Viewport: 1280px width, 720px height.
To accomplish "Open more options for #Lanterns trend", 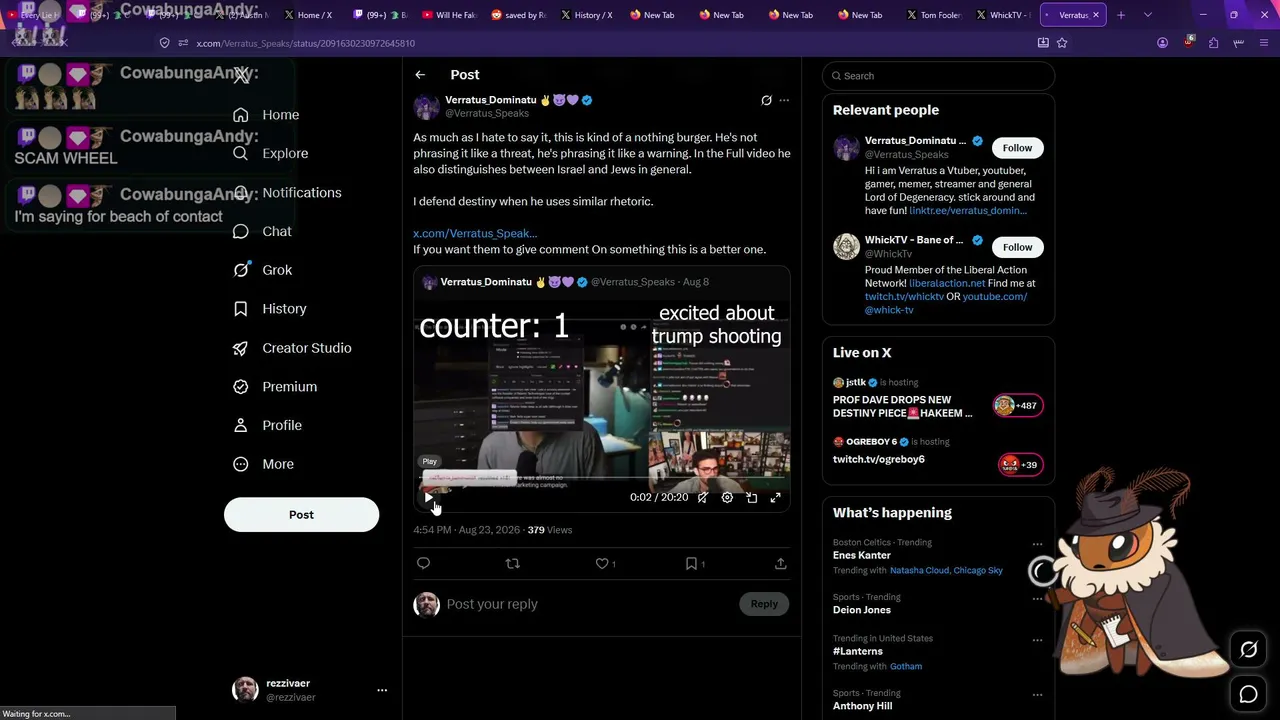I will 1037,640.
